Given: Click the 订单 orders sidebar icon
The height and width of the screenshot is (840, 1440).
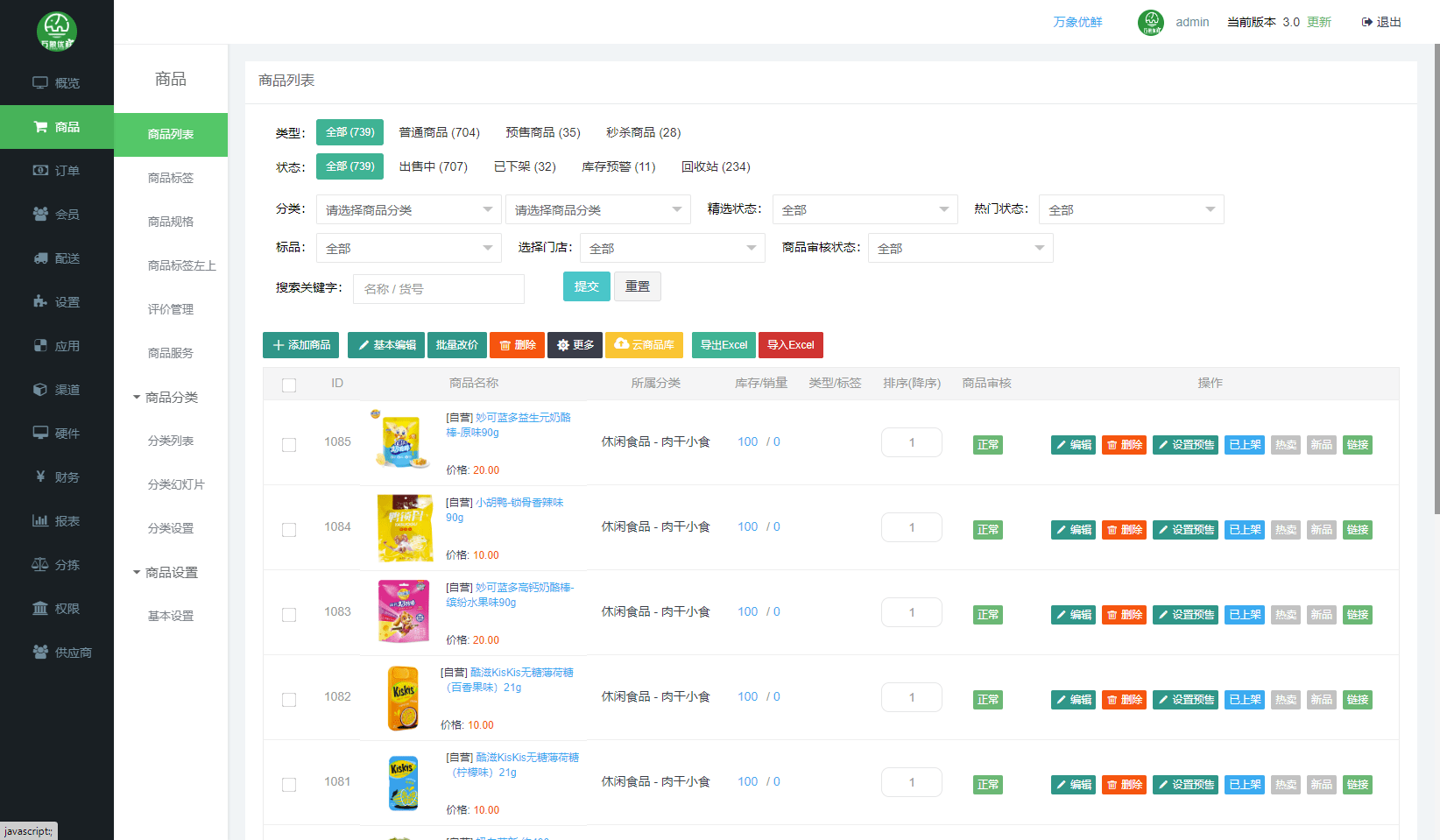Looking at the screenshot, I should (x=40, y=171).
